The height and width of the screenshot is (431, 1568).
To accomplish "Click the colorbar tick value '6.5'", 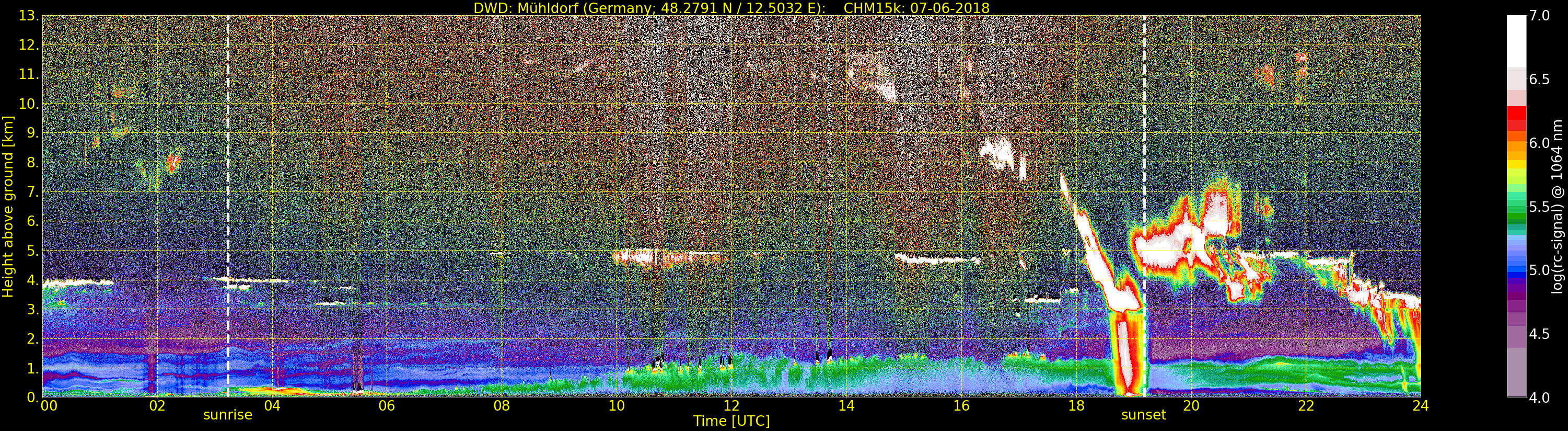I will (x=1539, y=80).
